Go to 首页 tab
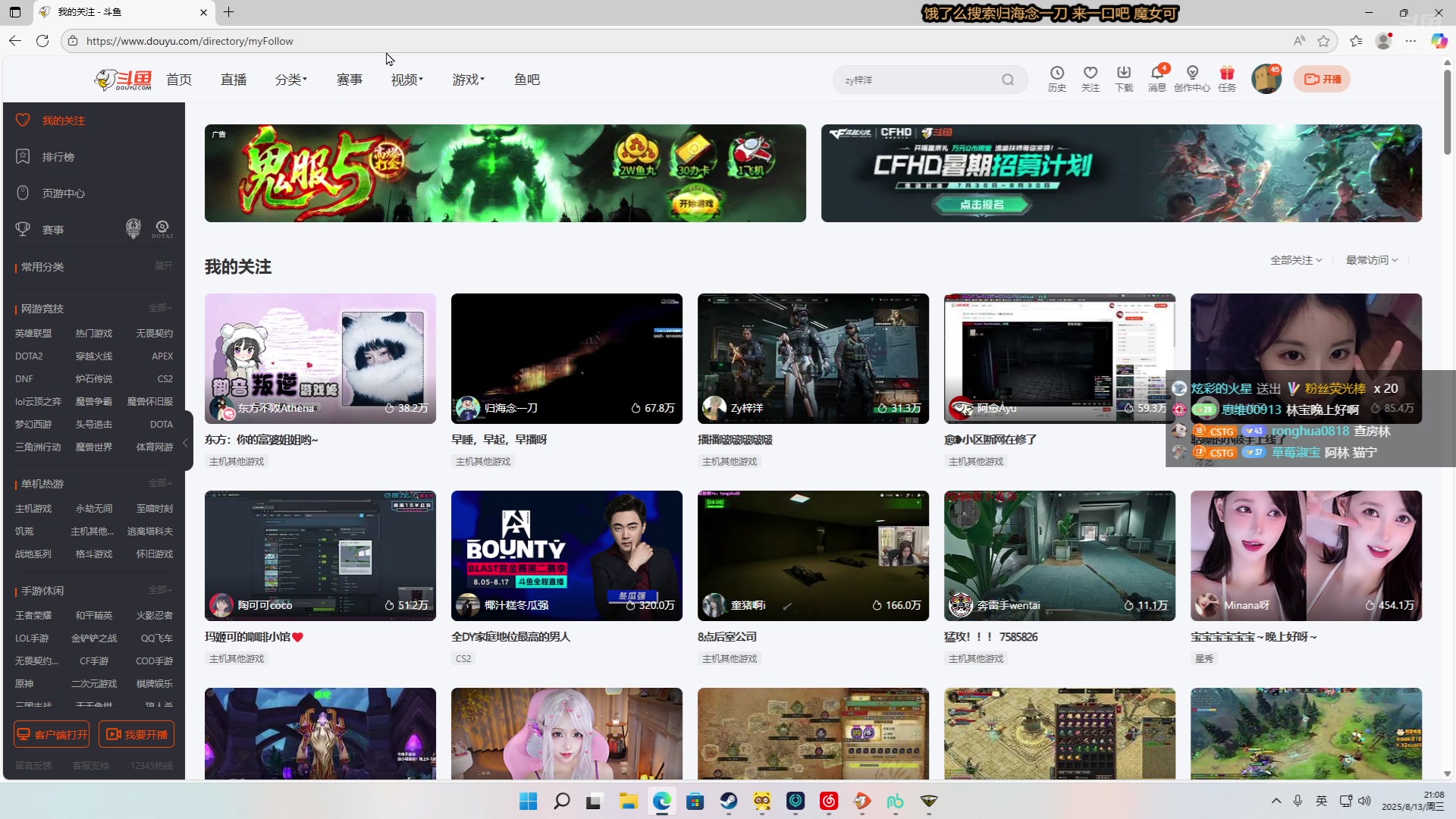This screenshot has height=819, width=1456. pos(179,80)
